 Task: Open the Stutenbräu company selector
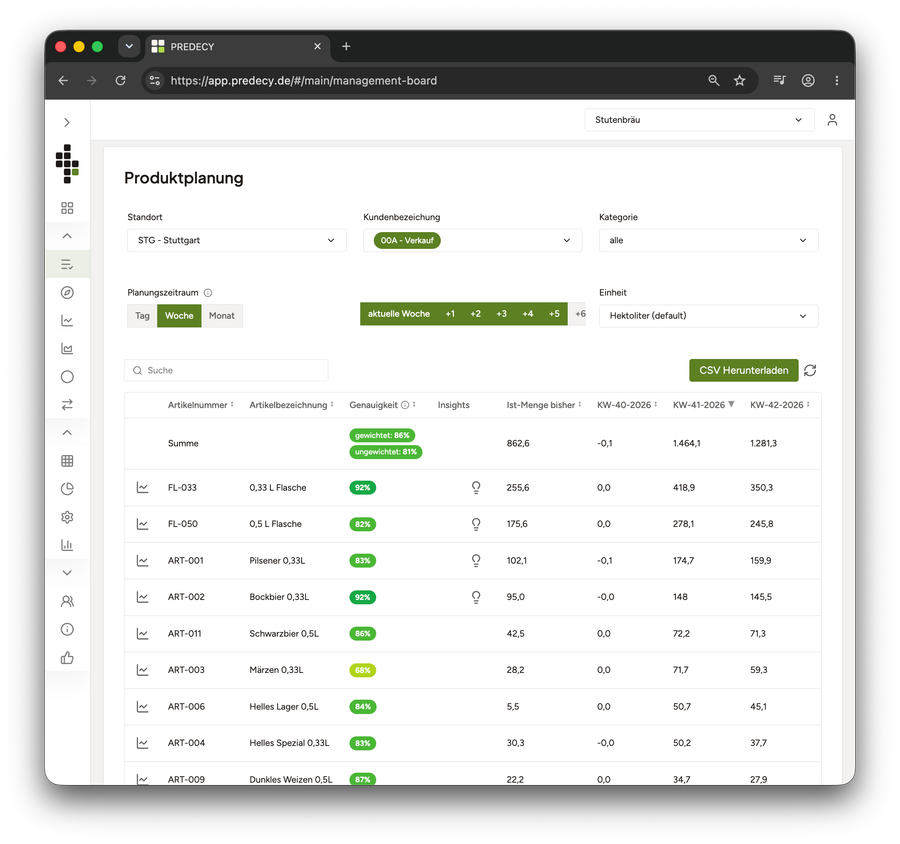[699, 120]
